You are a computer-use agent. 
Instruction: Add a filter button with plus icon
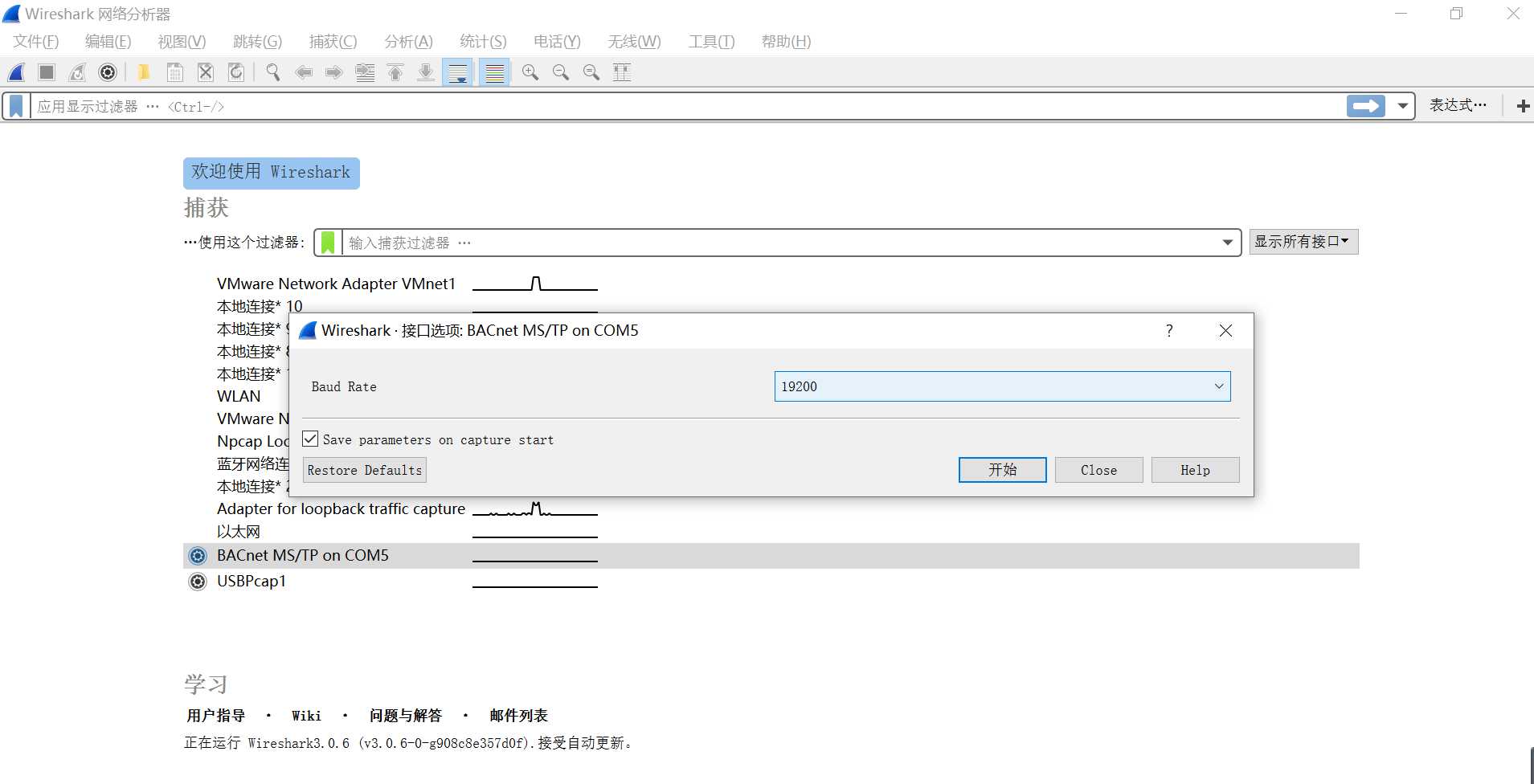tap(1523, 106)
